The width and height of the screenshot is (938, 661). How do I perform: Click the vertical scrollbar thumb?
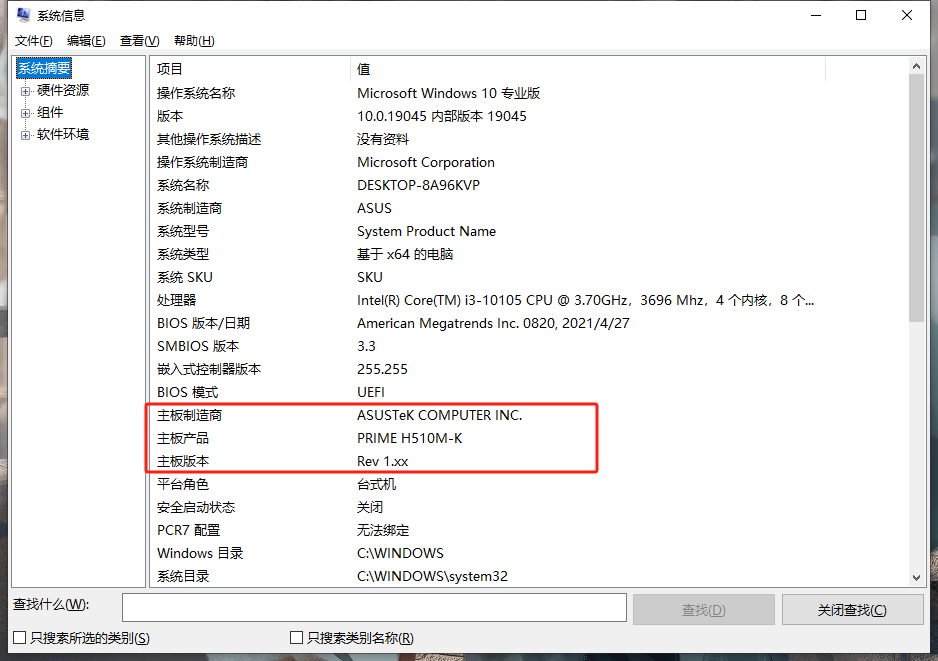tap(916, 199)
